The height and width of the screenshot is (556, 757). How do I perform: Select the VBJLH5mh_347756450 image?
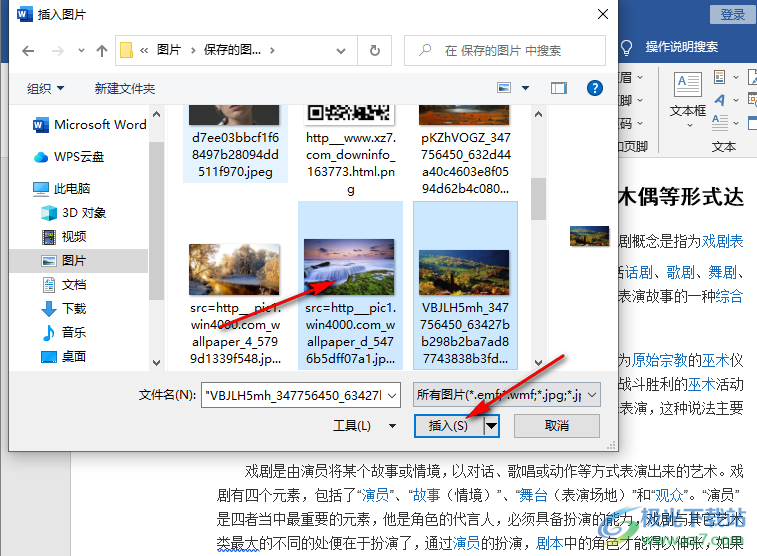465,286
